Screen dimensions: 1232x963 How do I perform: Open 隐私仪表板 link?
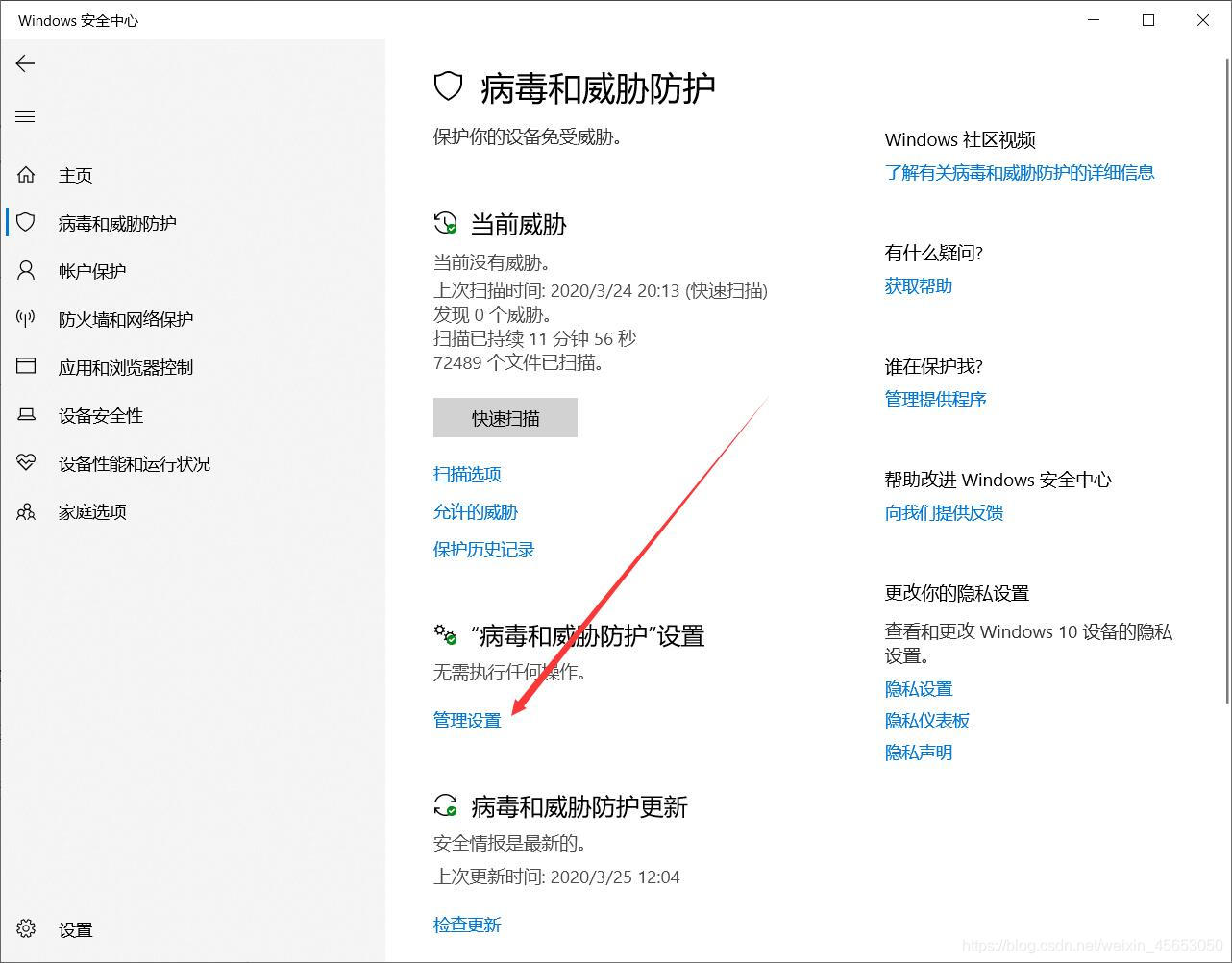point(927,720)
